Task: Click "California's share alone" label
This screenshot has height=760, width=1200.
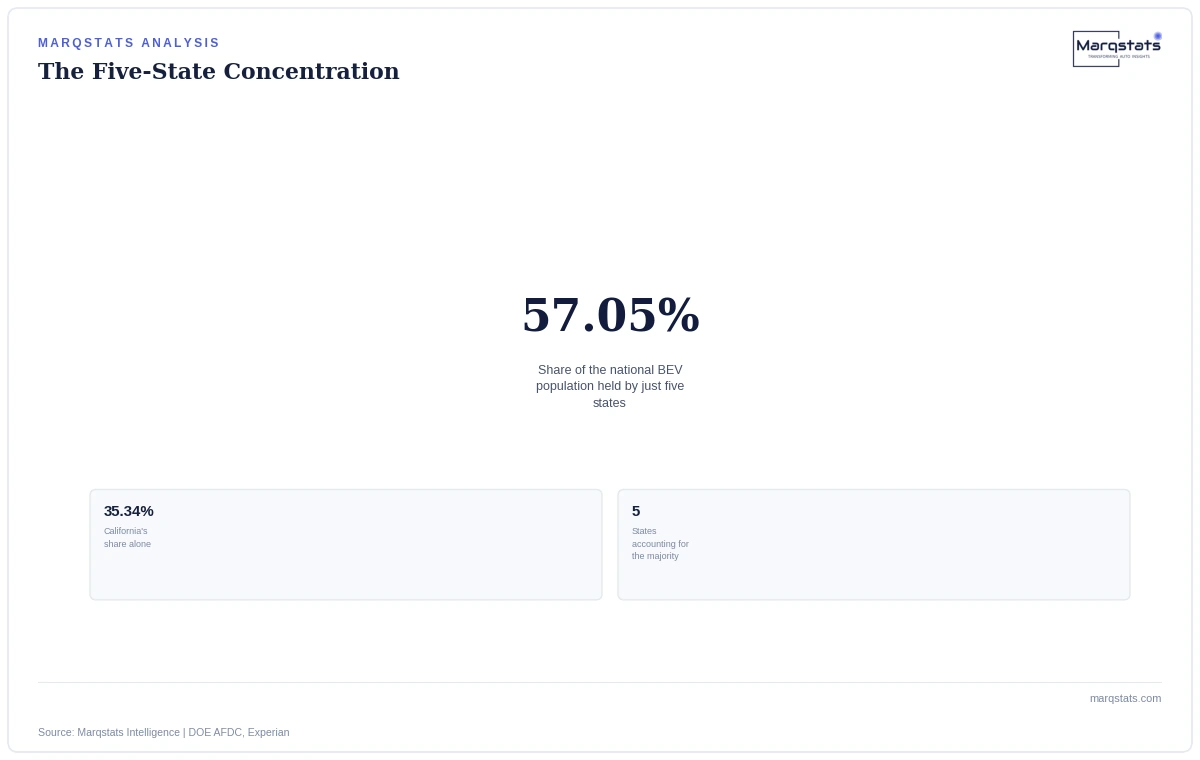Action: coord(127,538)
